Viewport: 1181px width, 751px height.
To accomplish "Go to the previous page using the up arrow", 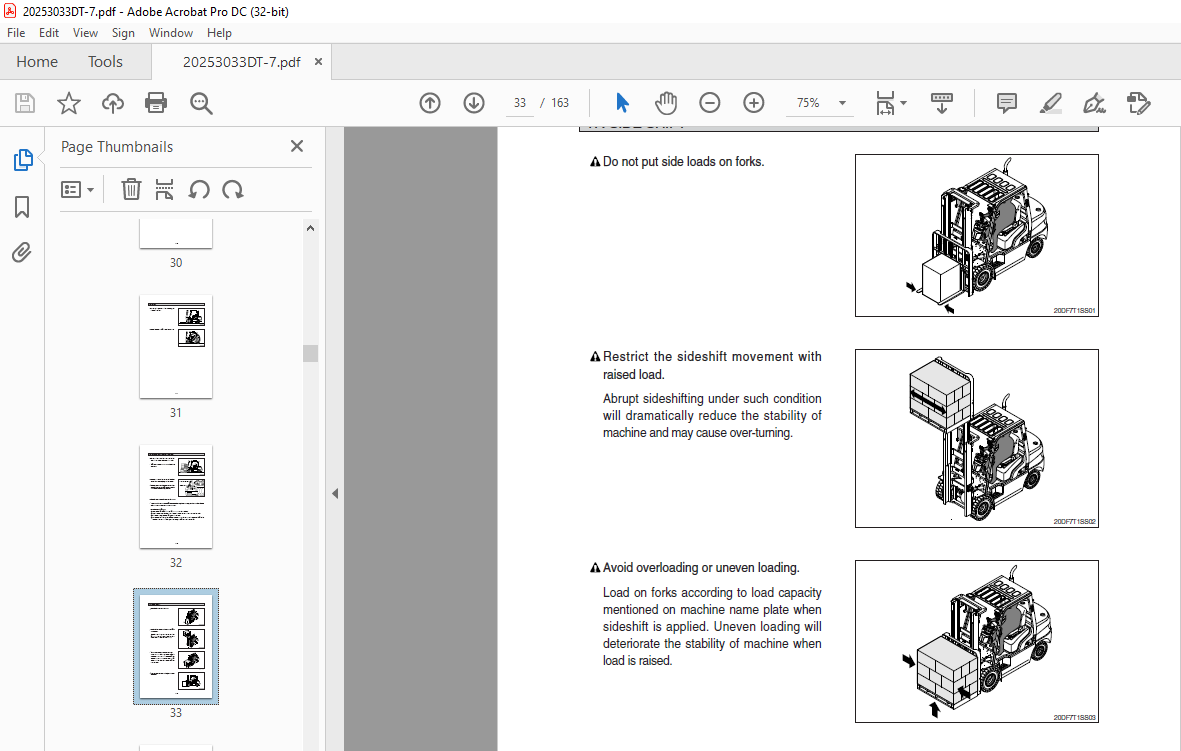I will pyautogui.click(x=430, y=102).
